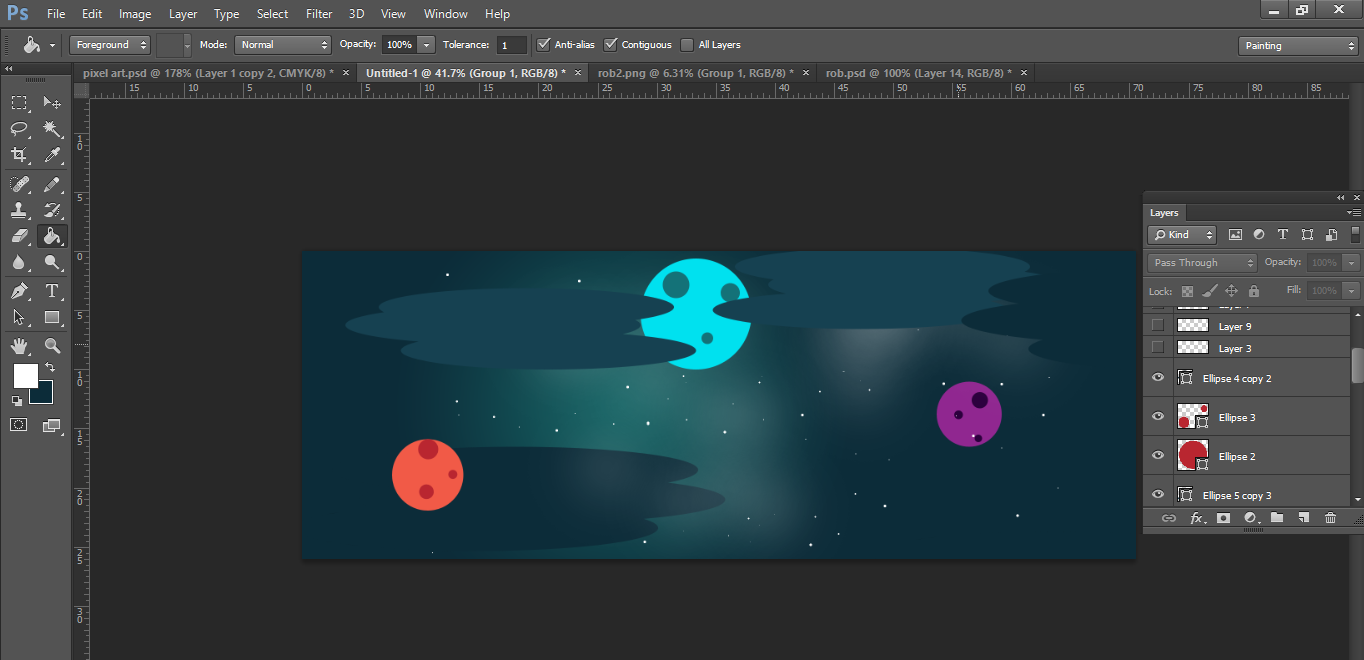Swap foreground and background colors
Image resolution: width=1364 pixels, height=660 pixels.
point(50,368)
